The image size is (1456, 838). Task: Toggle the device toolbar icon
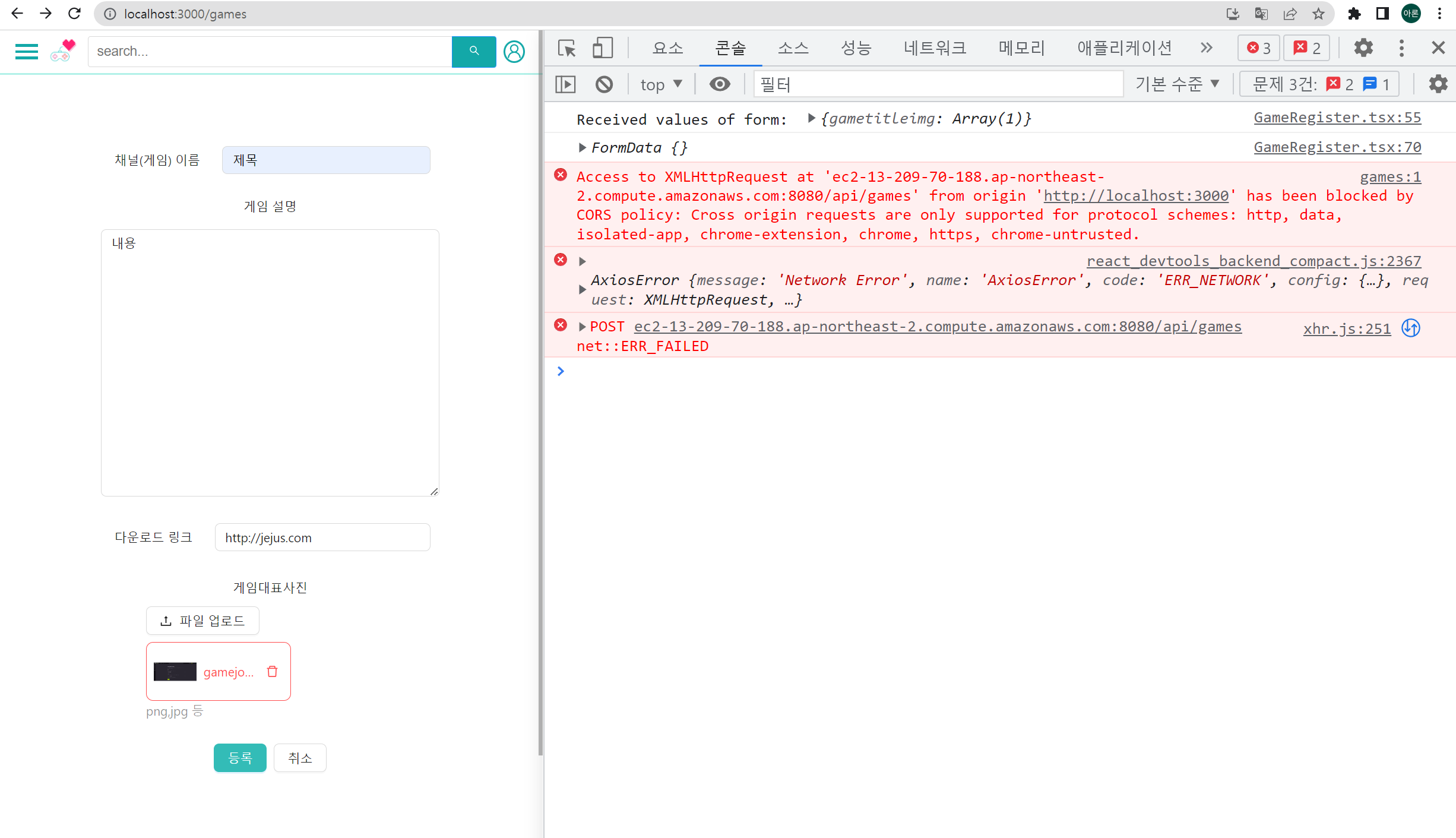[602, 48]
